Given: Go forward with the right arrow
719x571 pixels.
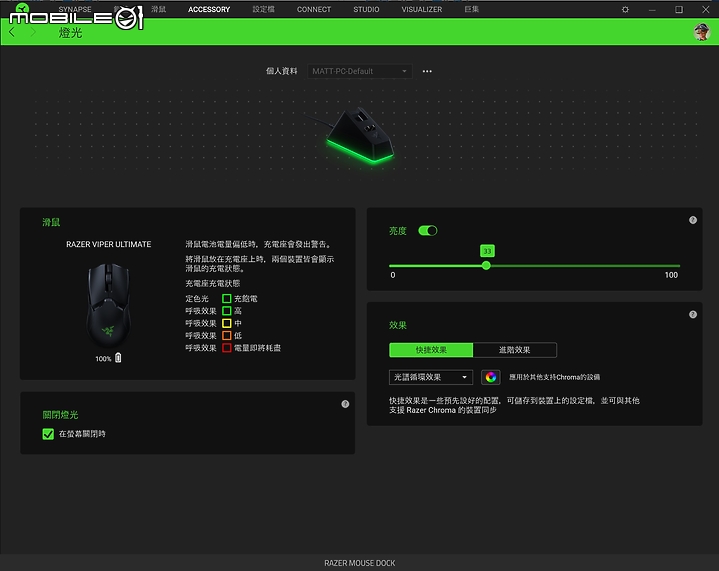Looking at the screenshot, I should [33, 32].
